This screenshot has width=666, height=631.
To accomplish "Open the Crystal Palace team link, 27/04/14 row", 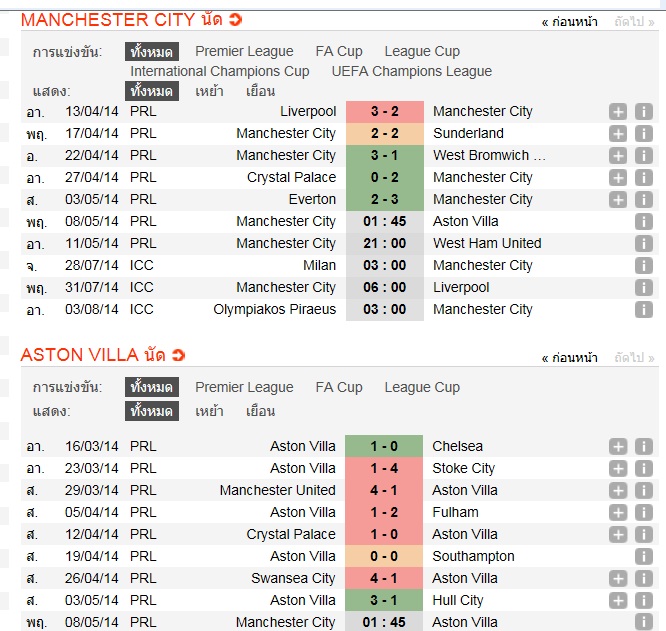I will [291, 178].
